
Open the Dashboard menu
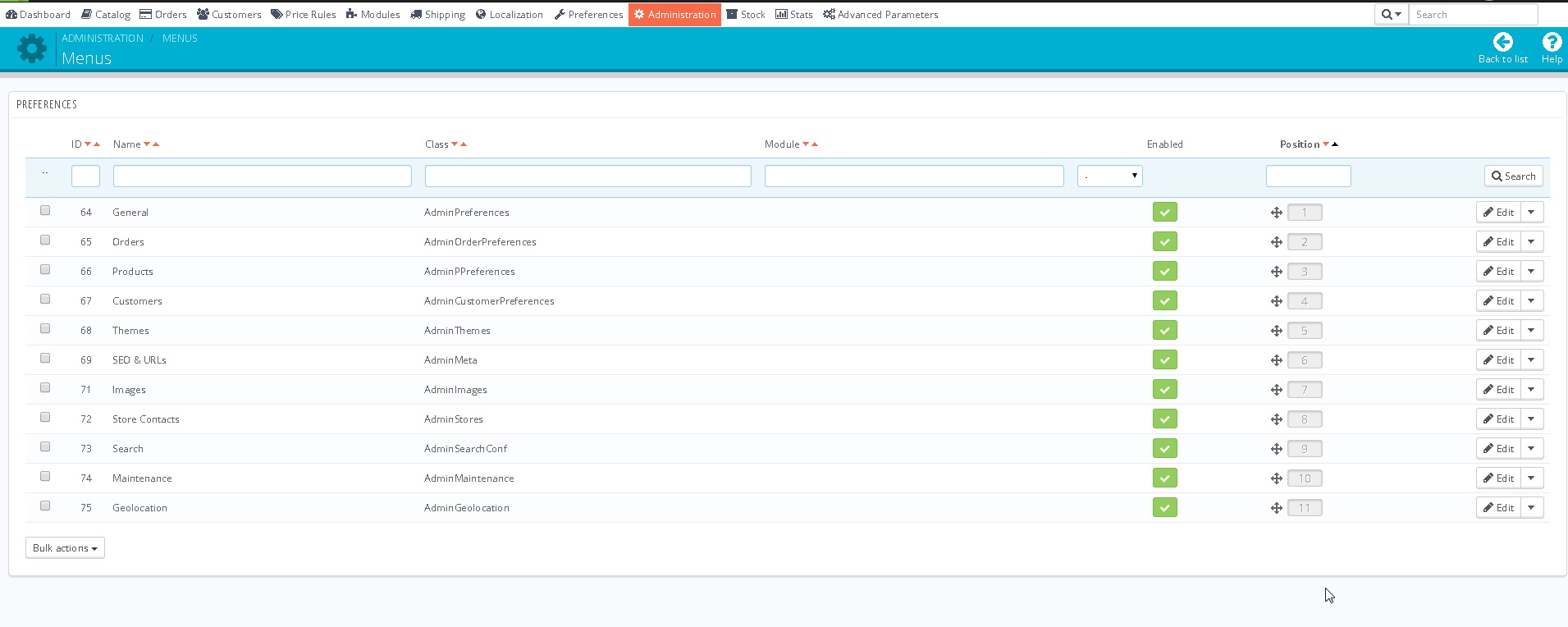pos(38,15)
